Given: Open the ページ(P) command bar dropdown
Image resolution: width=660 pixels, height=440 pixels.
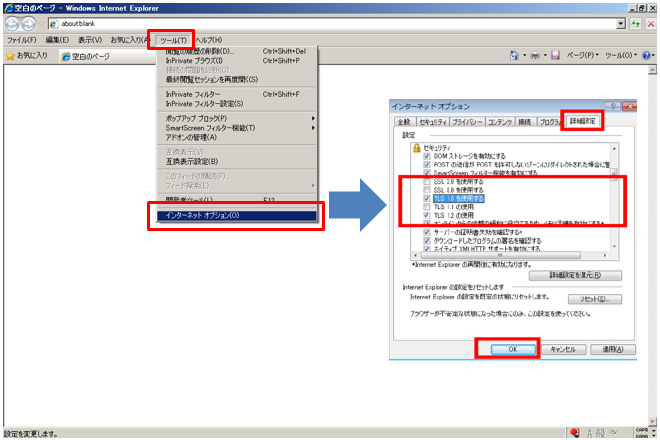Looking at the screenshot, I should click(x=583, y=55).
